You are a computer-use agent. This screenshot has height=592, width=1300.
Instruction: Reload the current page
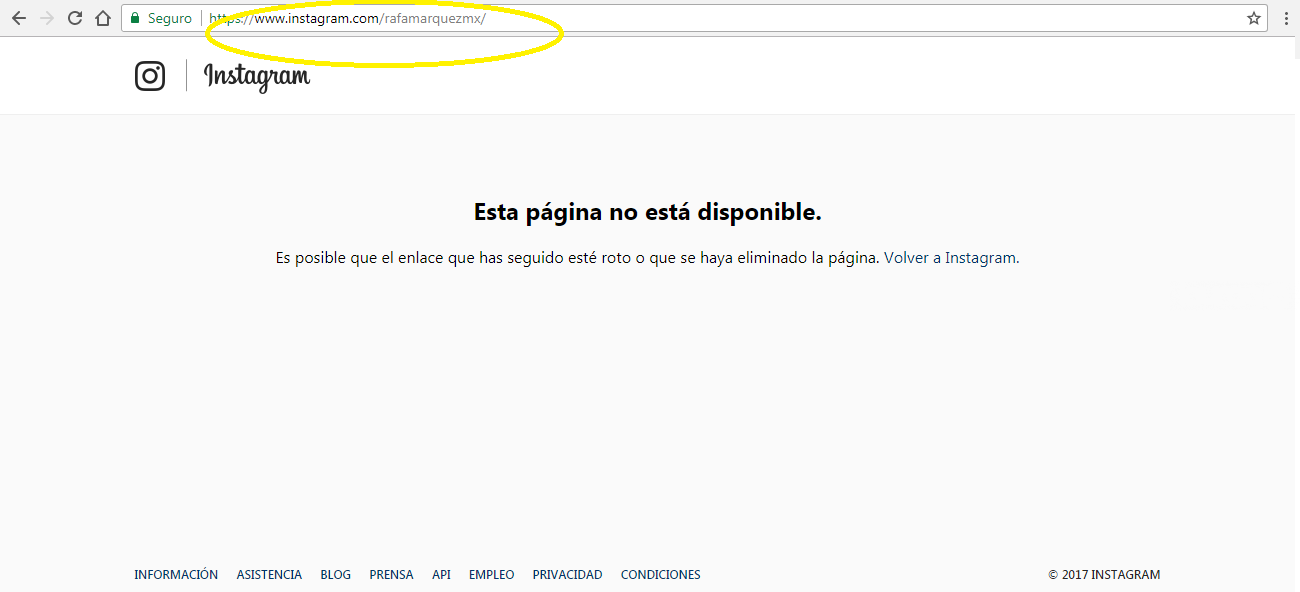tap(75, 18)
